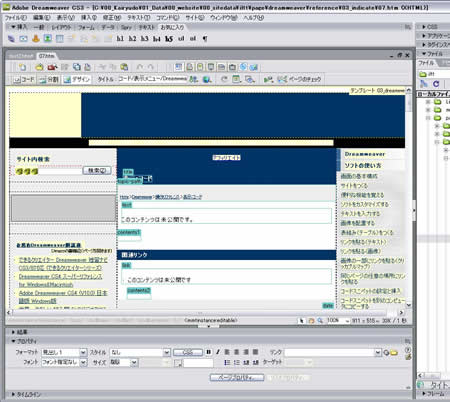Viewport: 450px width, 402px height.
Task: Select the 07.htm document tab
Action: pos(47,56)
